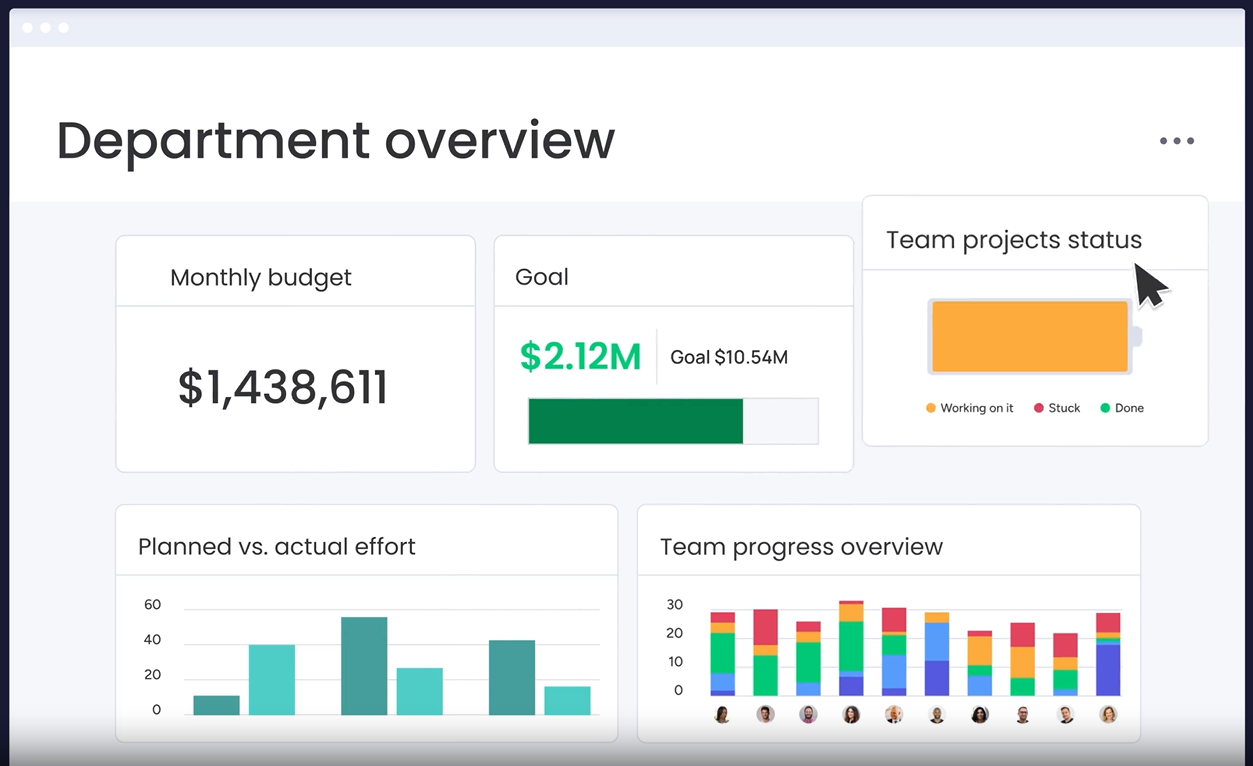Screen dimensions: 1253x766
Task: Select the fifth avatar under Team progress chart
Action: pyautogui.click(x=894, y=714)
